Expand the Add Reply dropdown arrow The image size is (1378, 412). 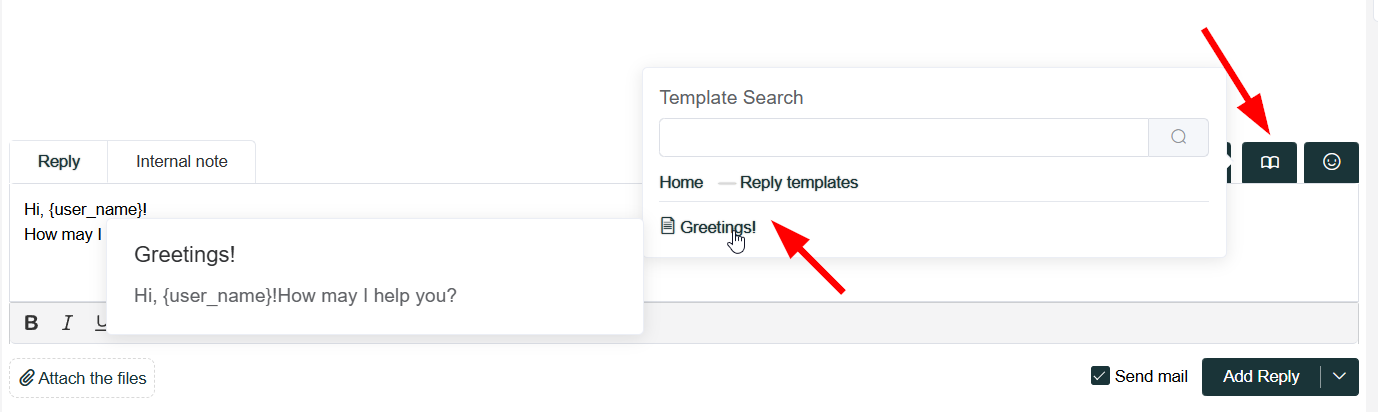1340,376
